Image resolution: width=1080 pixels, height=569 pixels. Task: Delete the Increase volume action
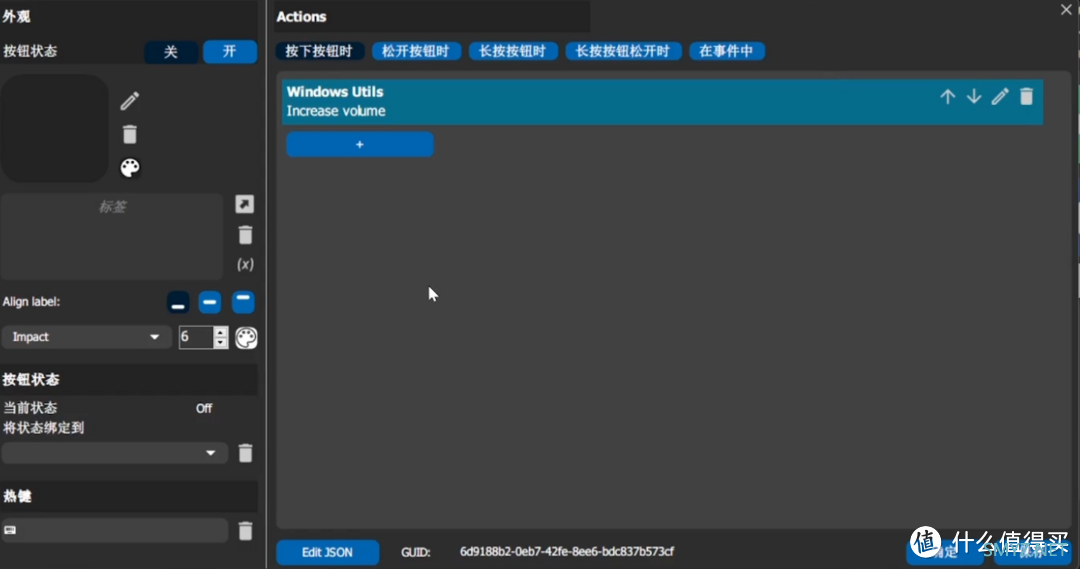point(1026,97)
